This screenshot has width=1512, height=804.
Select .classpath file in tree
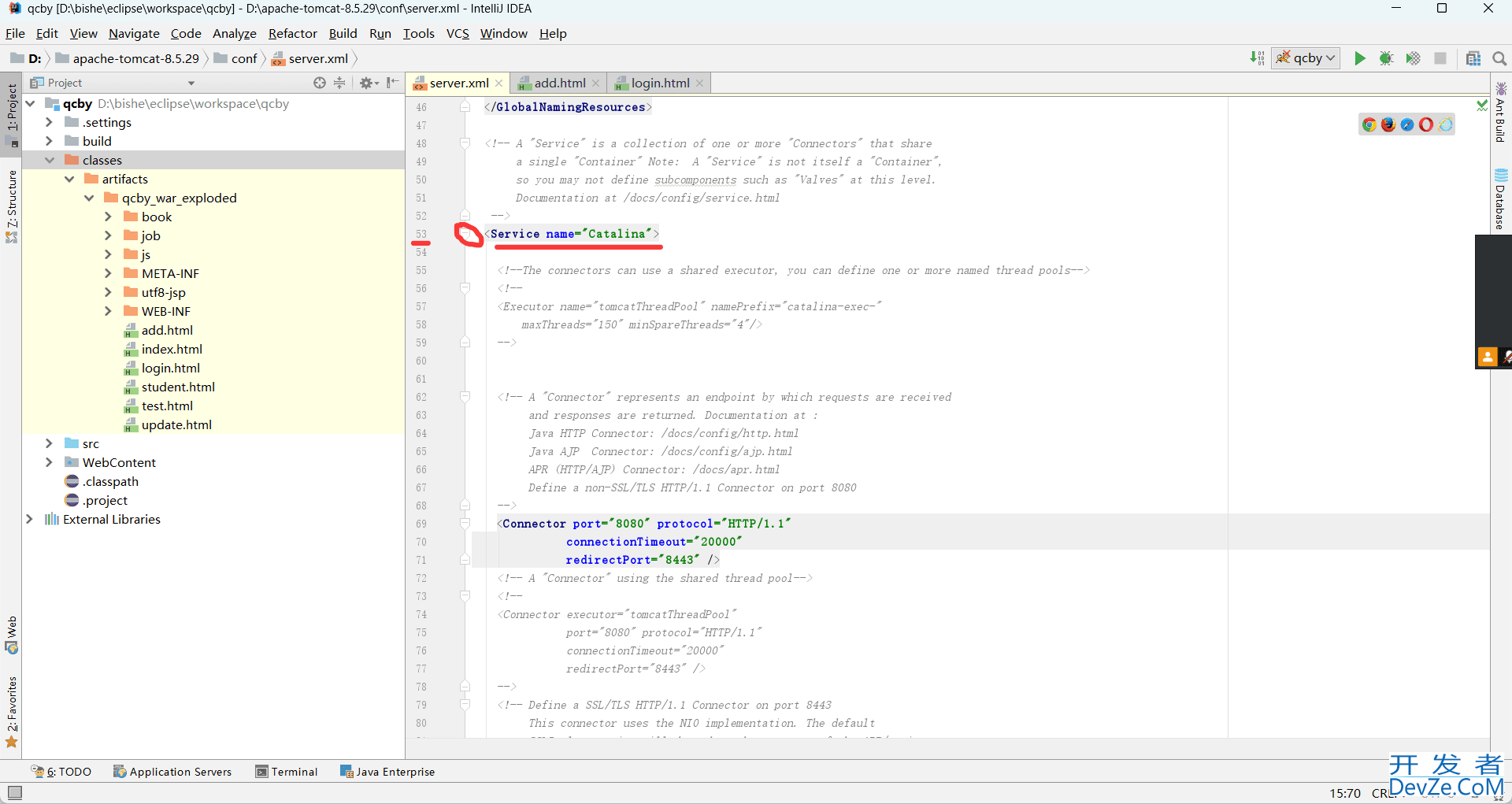[x=110, y=481]
